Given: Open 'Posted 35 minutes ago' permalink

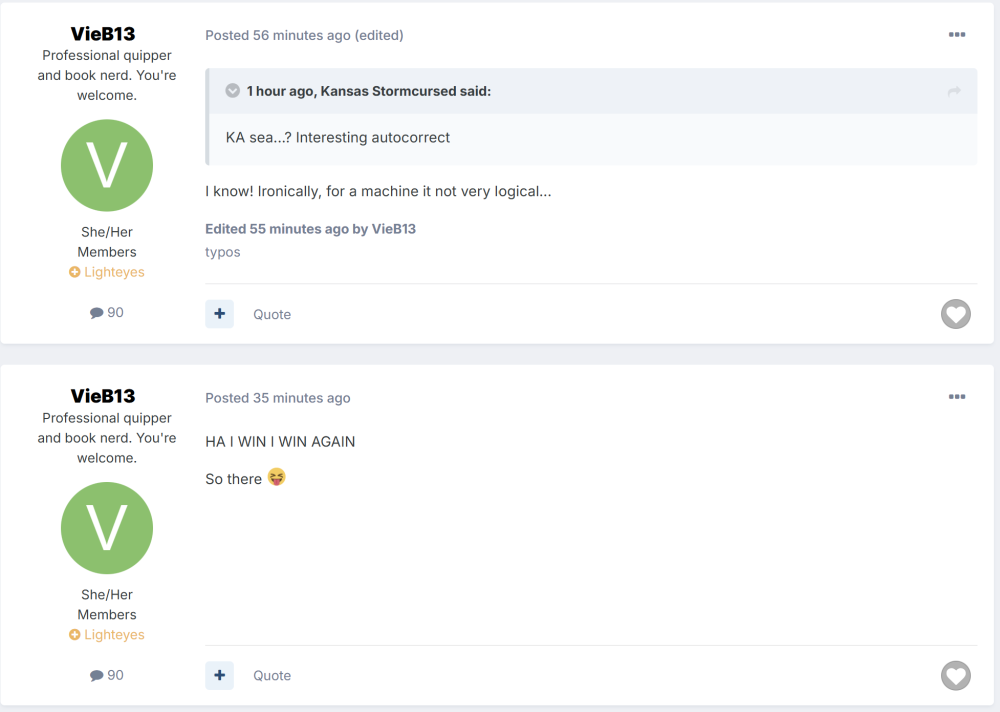Looking at the screenshot, I should tap(277, 398).
